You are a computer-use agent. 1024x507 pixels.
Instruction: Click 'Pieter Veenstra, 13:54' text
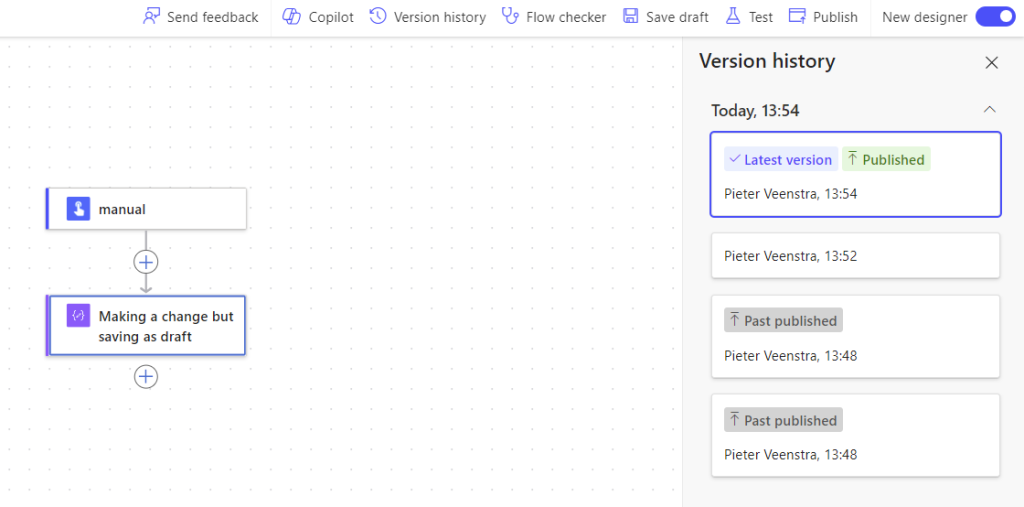click(791, 193)
